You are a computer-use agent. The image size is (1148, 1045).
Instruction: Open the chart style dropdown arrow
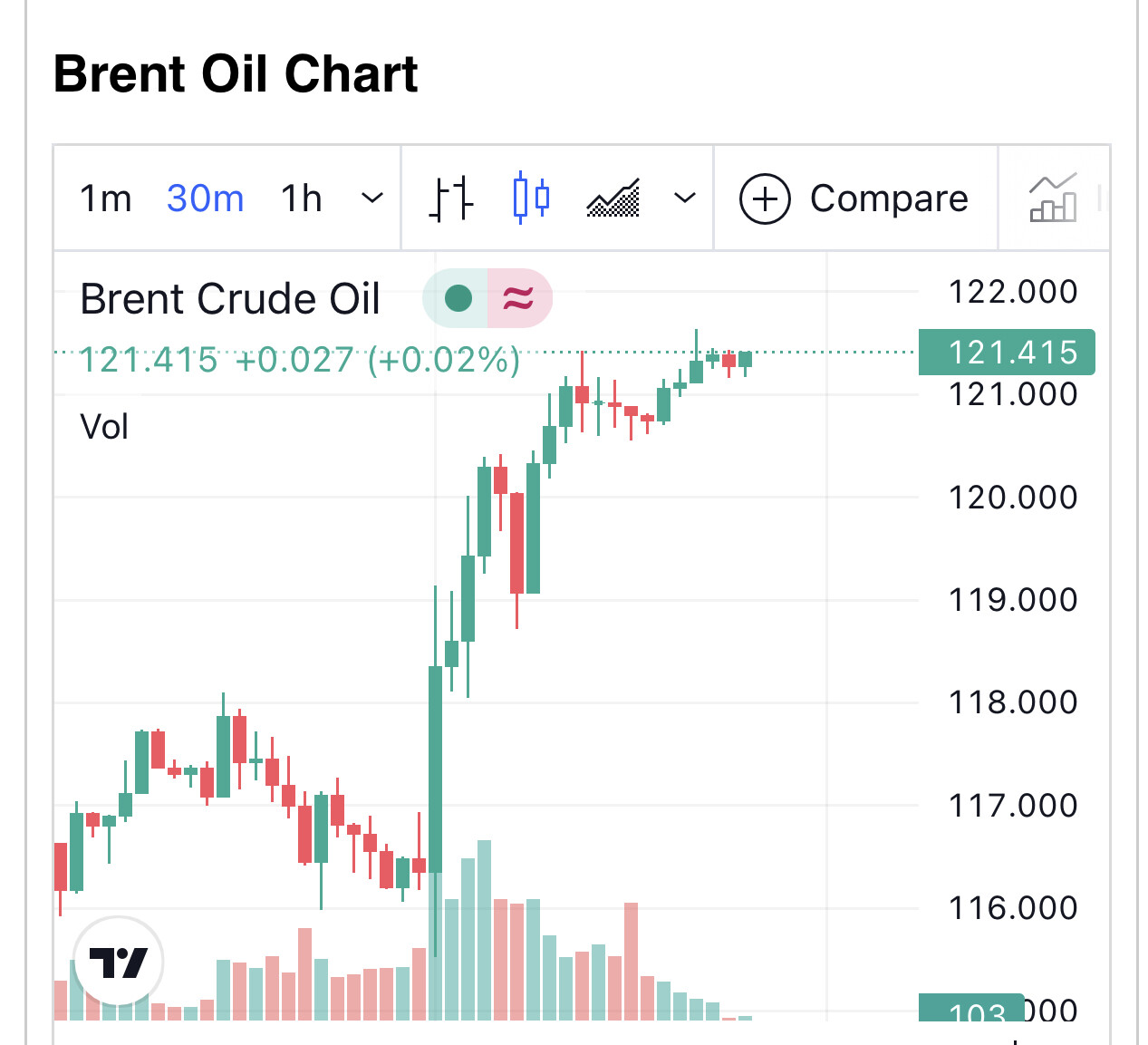[x=685, y=198]
